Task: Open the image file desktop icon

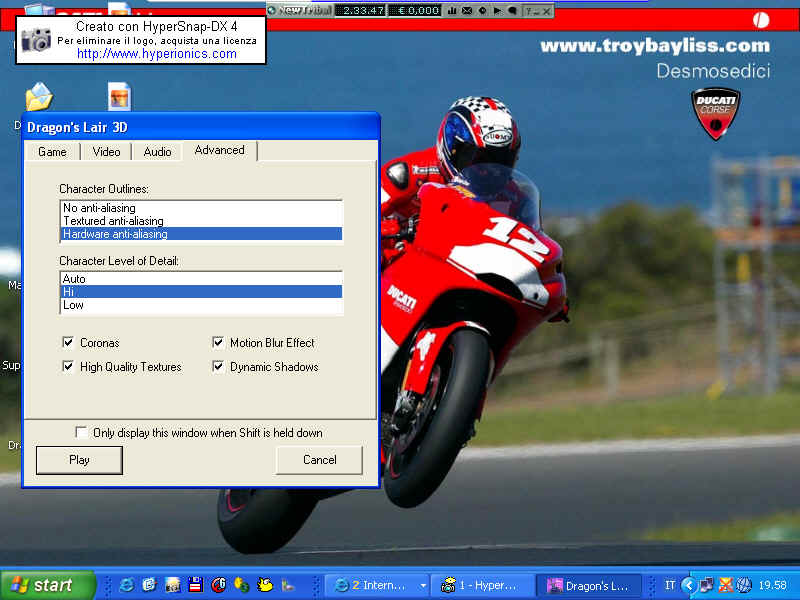Action: pyautogui.click(x=119, y=97)
